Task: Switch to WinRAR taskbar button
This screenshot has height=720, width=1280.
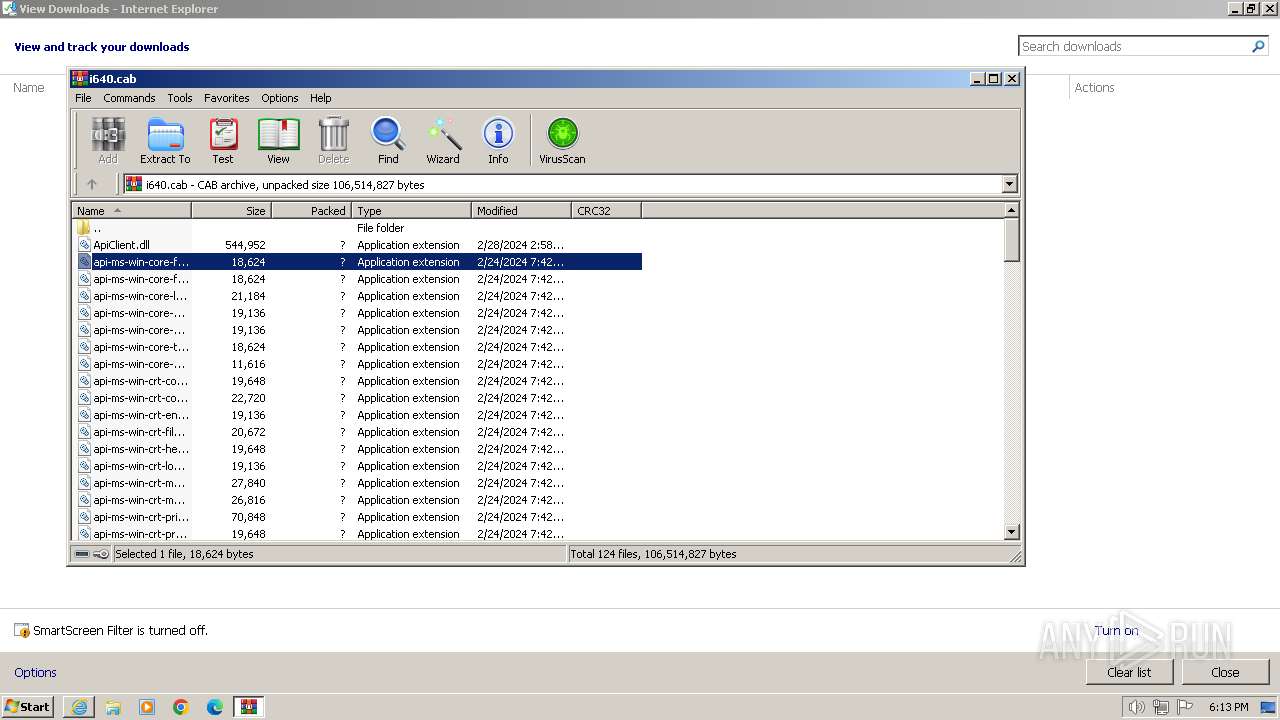Action: tap(249, 707)
